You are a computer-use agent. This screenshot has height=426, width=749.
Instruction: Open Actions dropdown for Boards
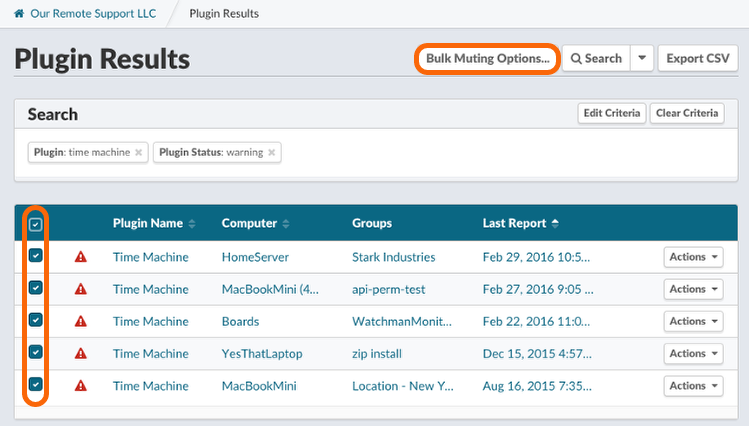(693, 321)
